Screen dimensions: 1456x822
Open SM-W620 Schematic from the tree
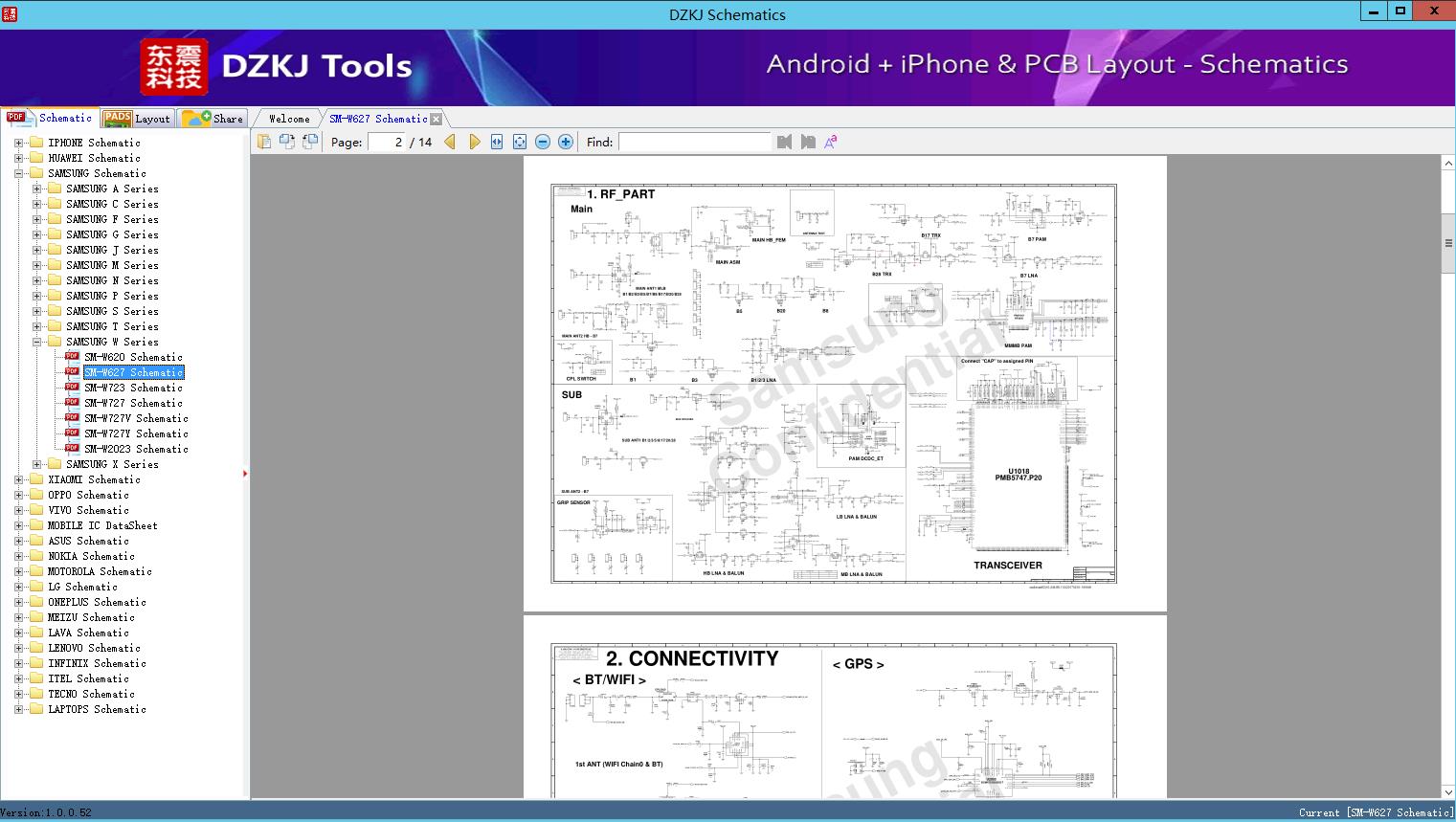pyautogui.click(x=133, y=357)
